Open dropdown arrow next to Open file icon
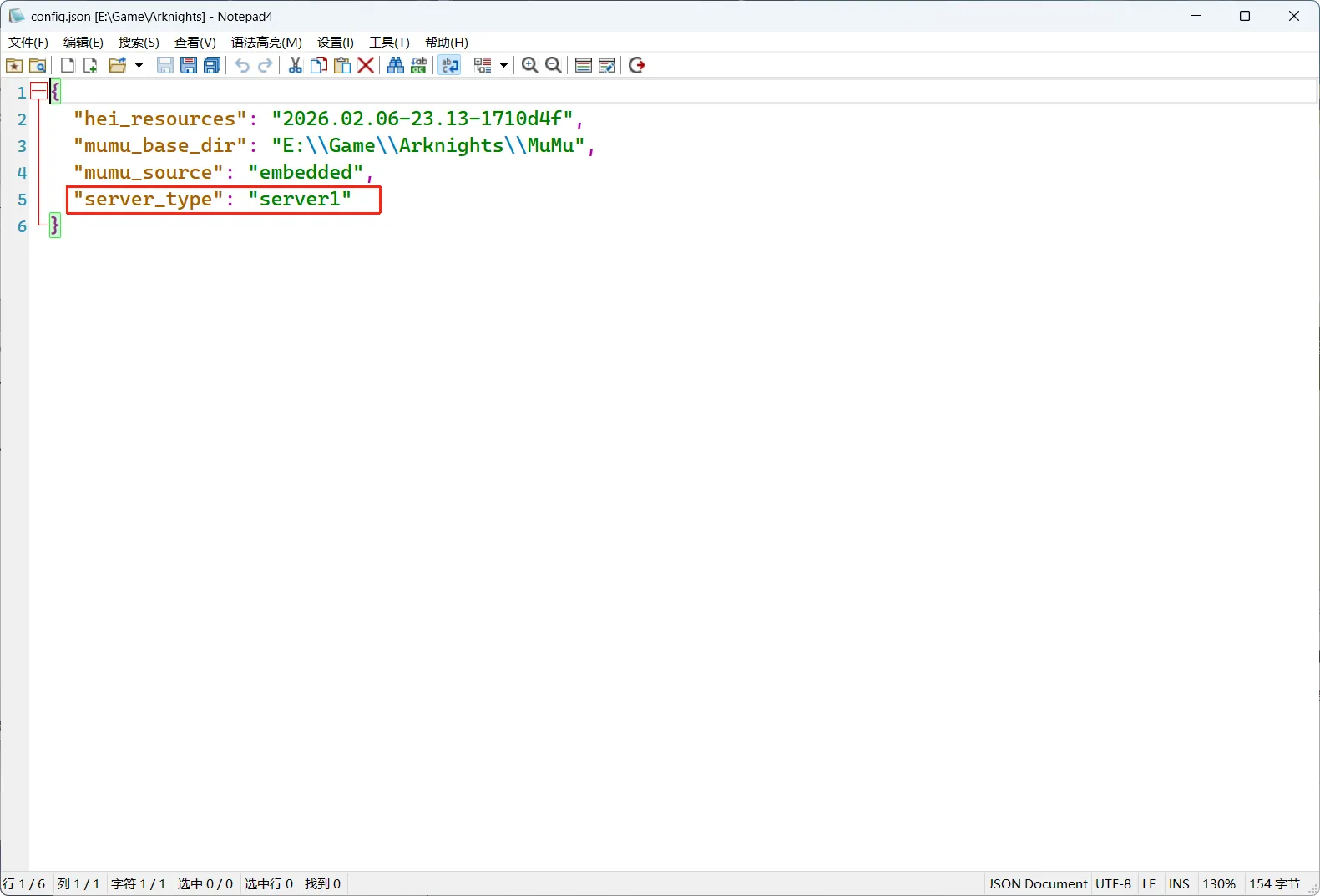 point(139,65)
